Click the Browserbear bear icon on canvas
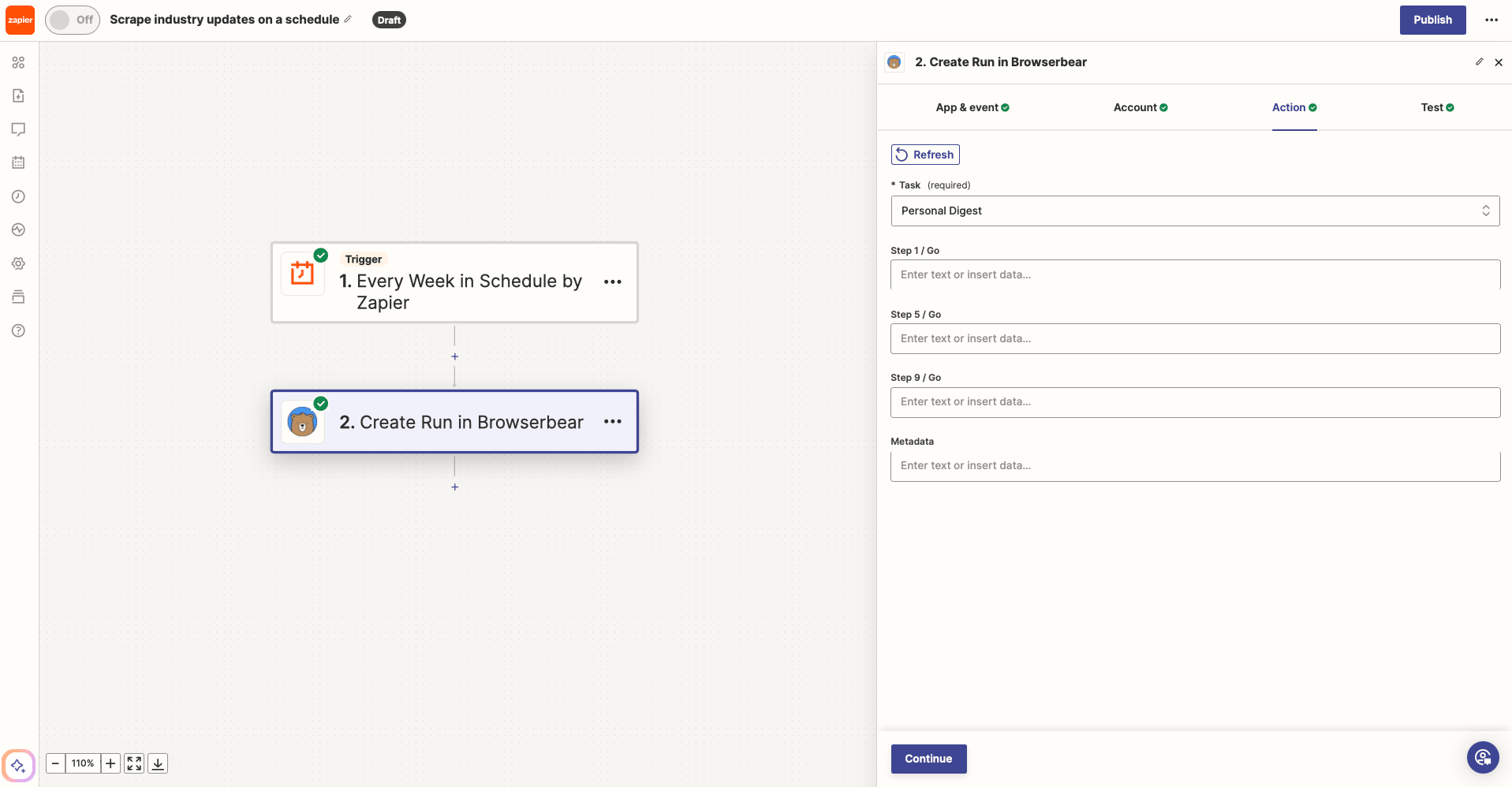This screenshot has width=1512, height=787. pos(302,422)
